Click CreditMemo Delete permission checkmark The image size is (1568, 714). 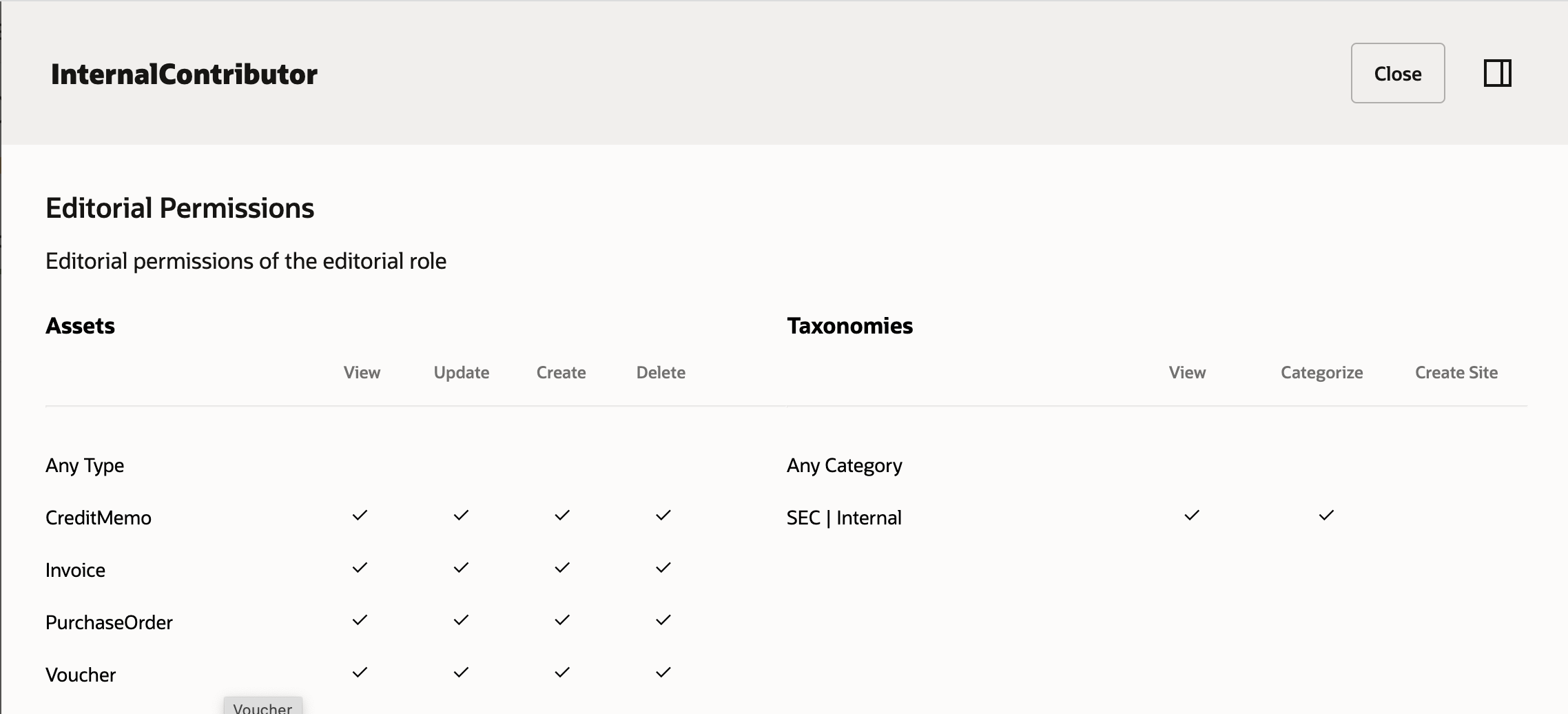(663, 516)
